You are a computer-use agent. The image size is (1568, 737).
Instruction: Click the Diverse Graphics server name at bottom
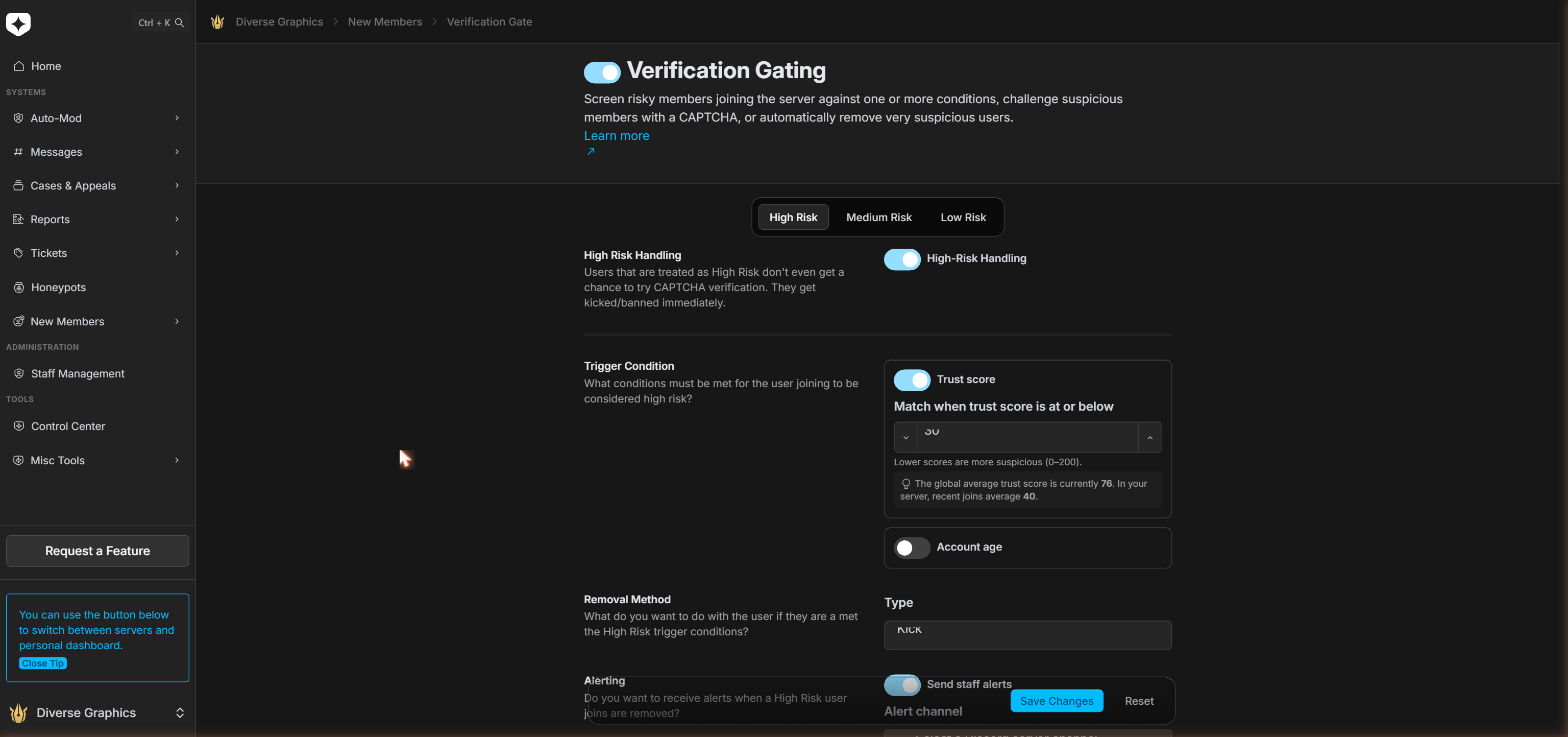86,712
